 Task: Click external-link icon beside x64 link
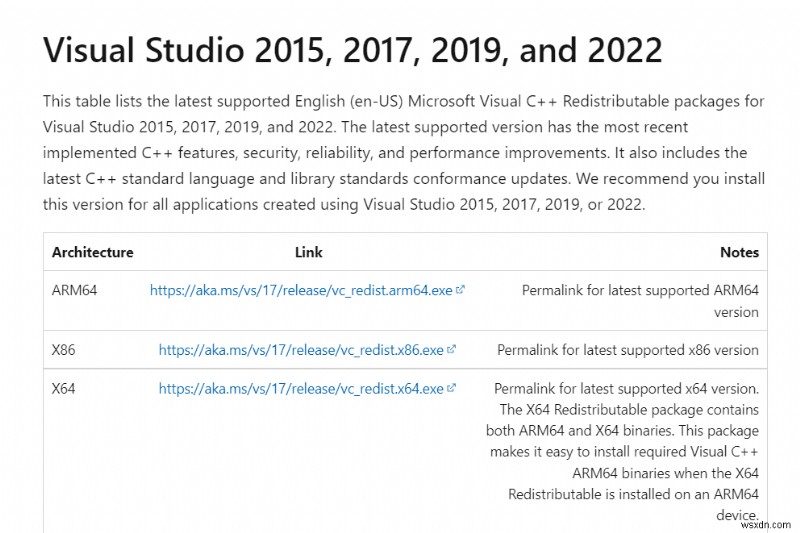click(x=451, y=388)
